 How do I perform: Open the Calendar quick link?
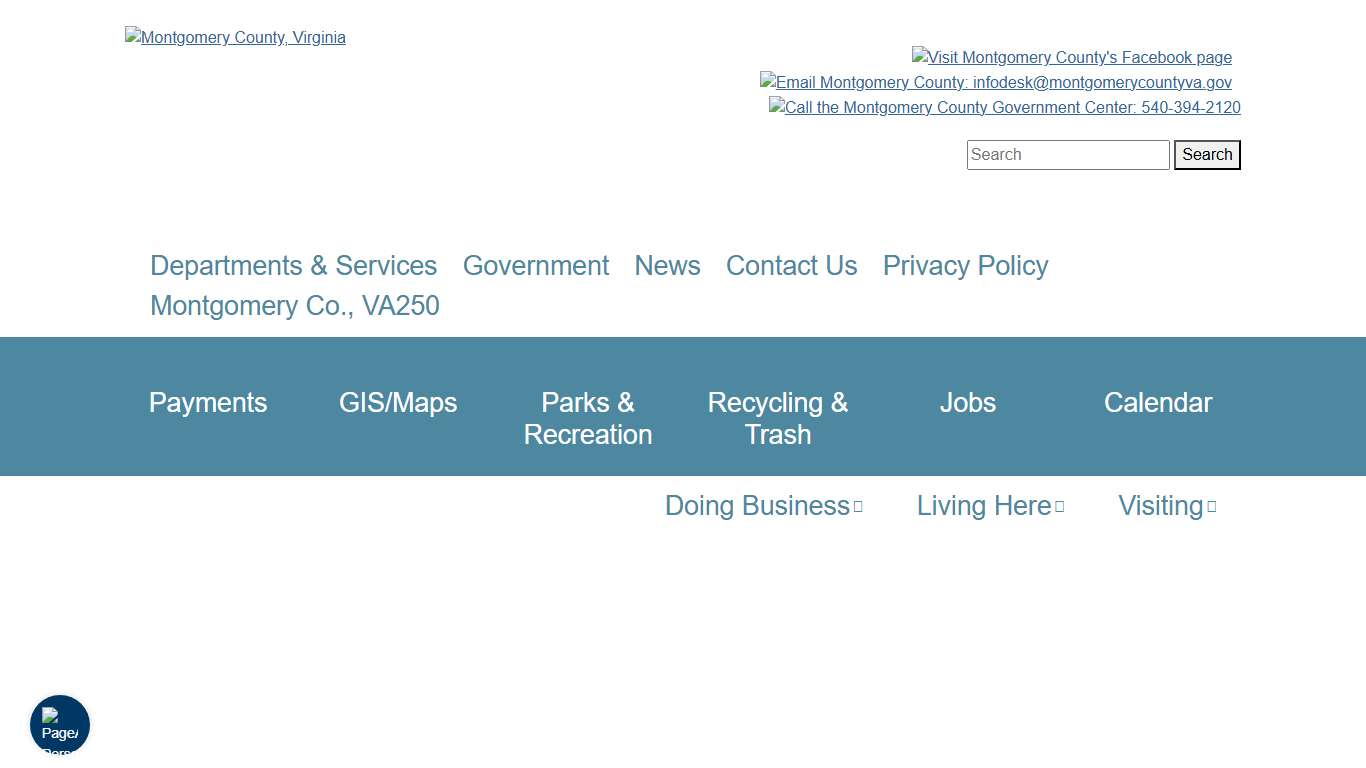1157,403
